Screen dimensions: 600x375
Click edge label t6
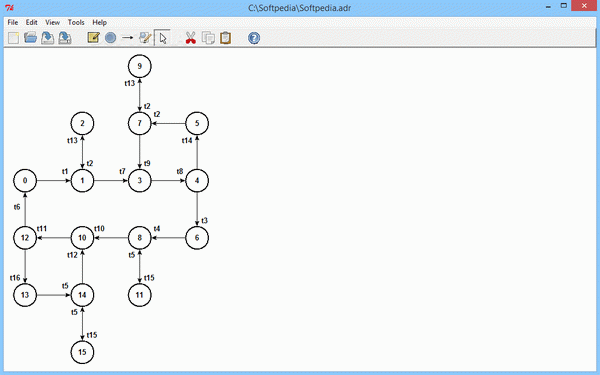click(x=17, y=207)
